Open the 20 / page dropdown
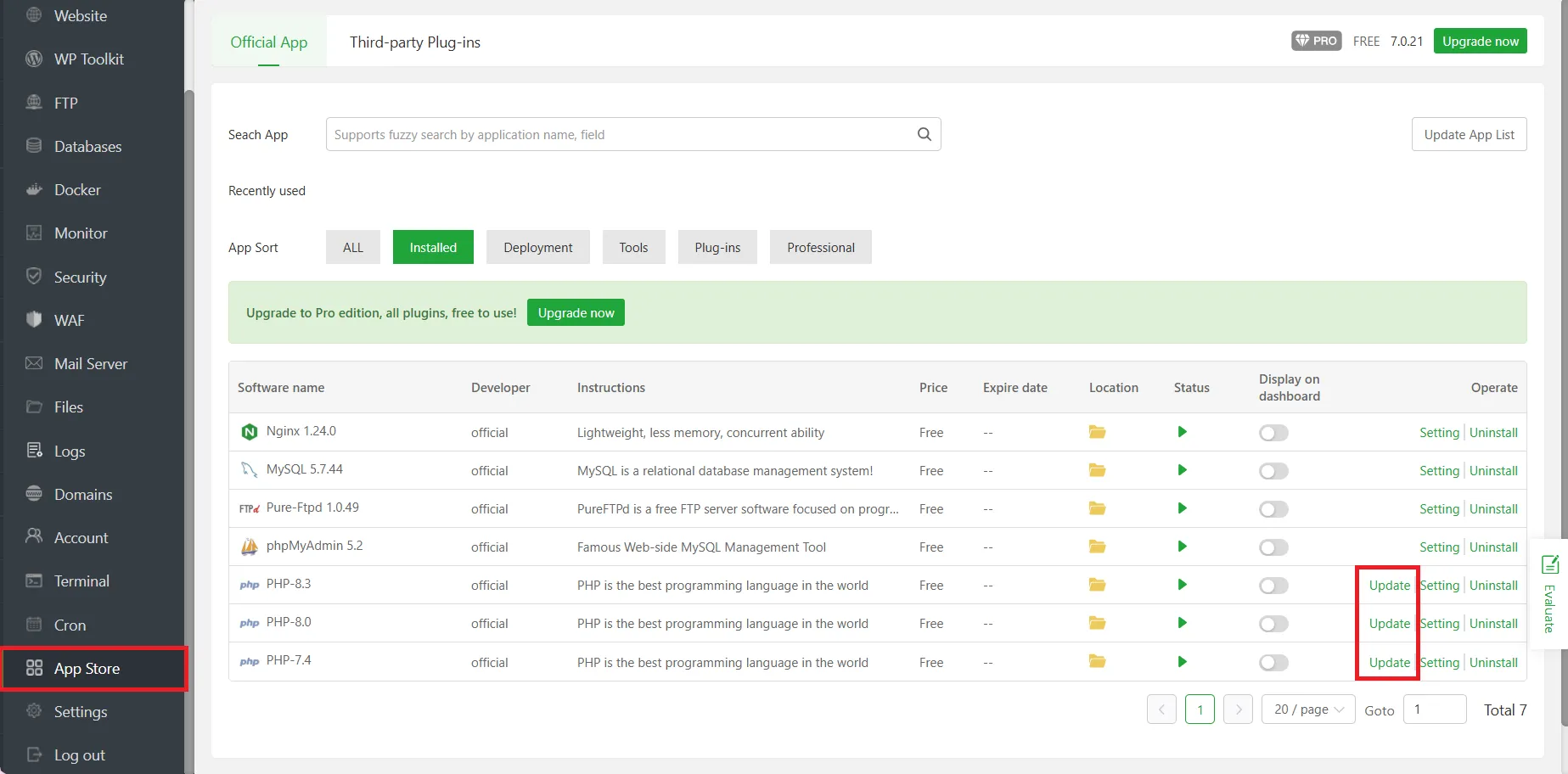 tap(1308, 709)
